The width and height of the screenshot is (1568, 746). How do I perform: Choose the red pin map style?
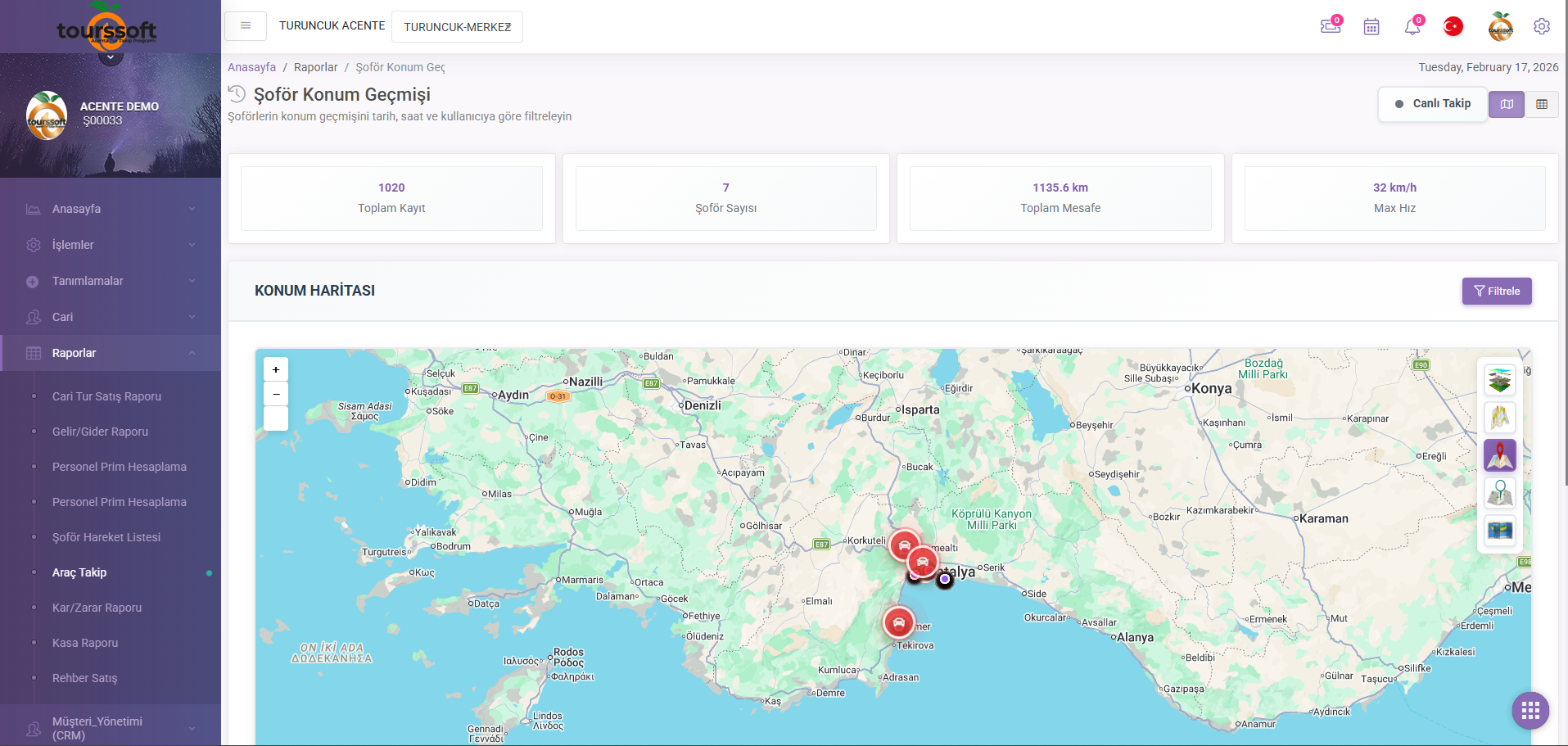click(x=1499, y=455)
